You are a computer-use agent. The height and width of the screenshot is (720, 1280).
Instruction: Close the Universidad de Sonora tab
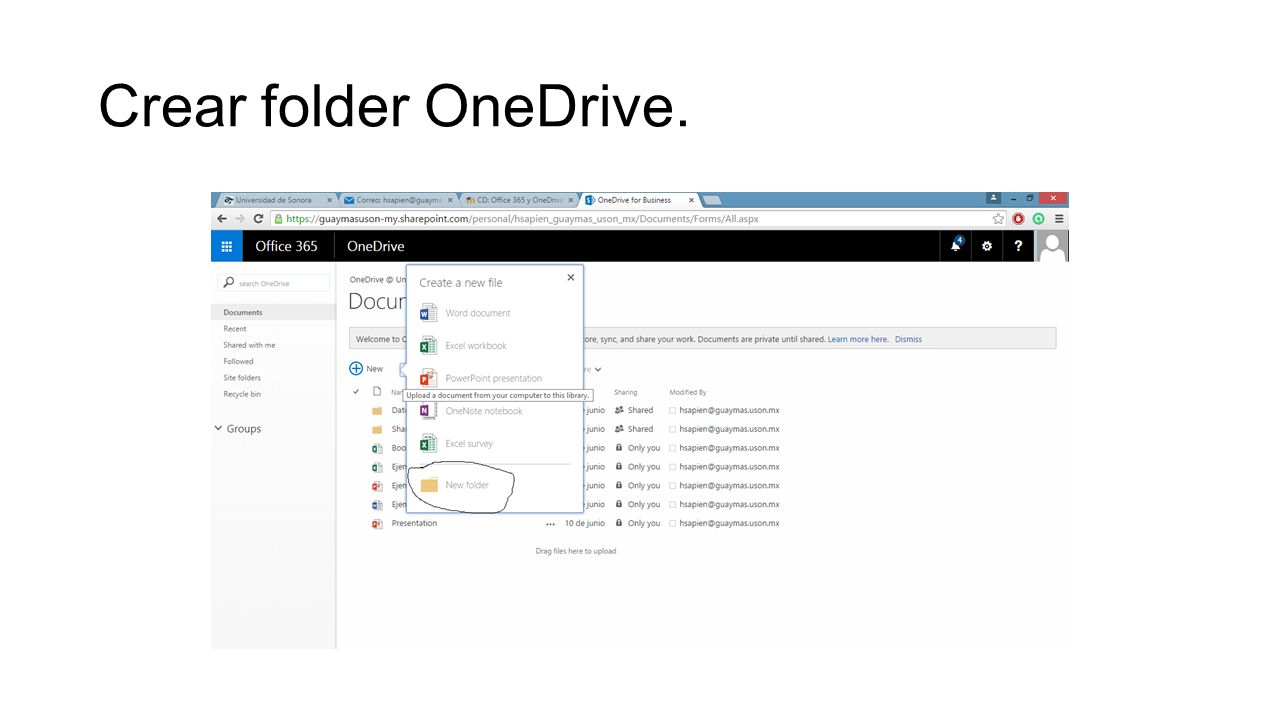coord(329,200)
